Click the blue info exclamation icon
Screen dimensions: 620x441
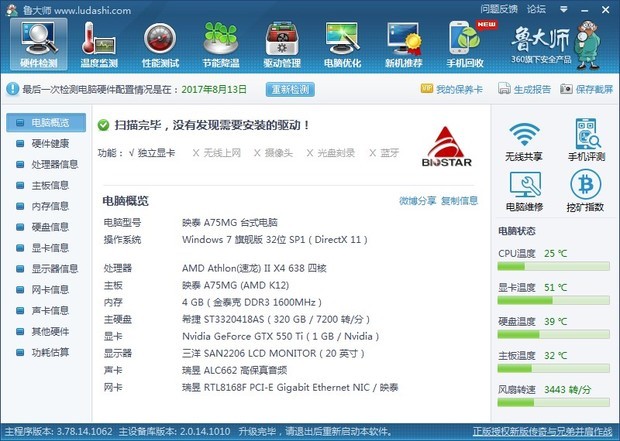coord(12,89)
